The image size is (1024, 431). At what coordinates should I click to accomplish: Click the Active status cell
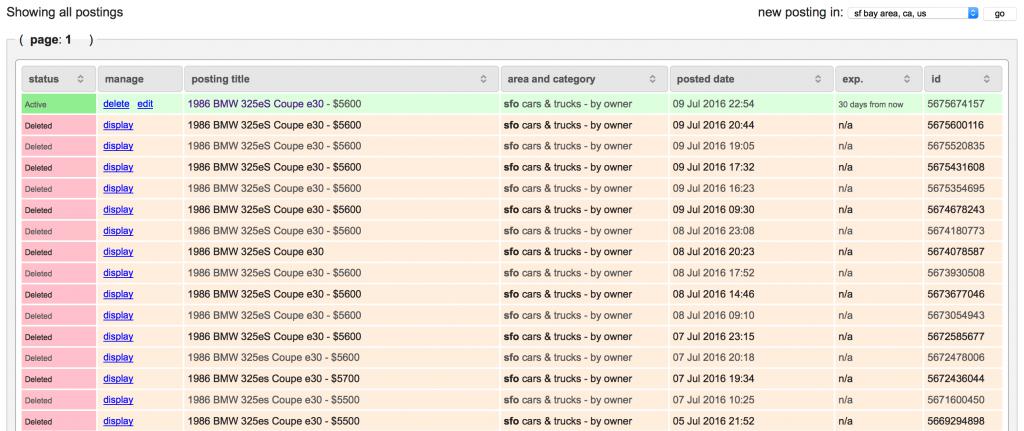[x=58, y=104]
